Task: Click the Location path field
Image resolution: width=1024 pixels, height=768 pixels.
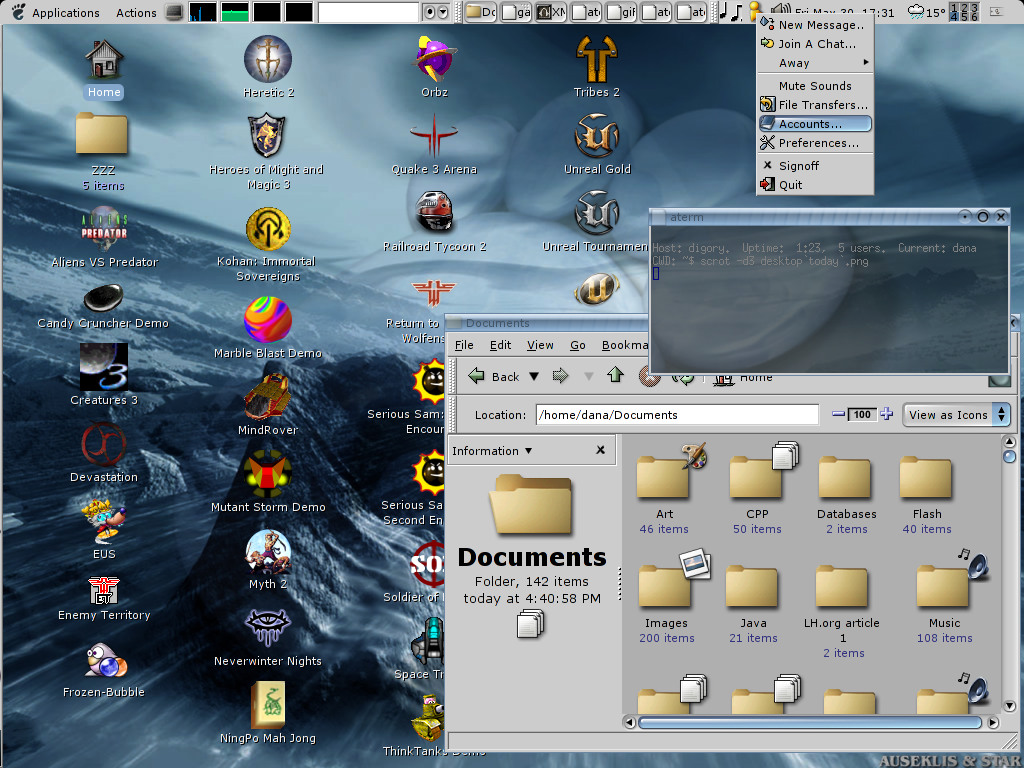Action: pos(677,415)
